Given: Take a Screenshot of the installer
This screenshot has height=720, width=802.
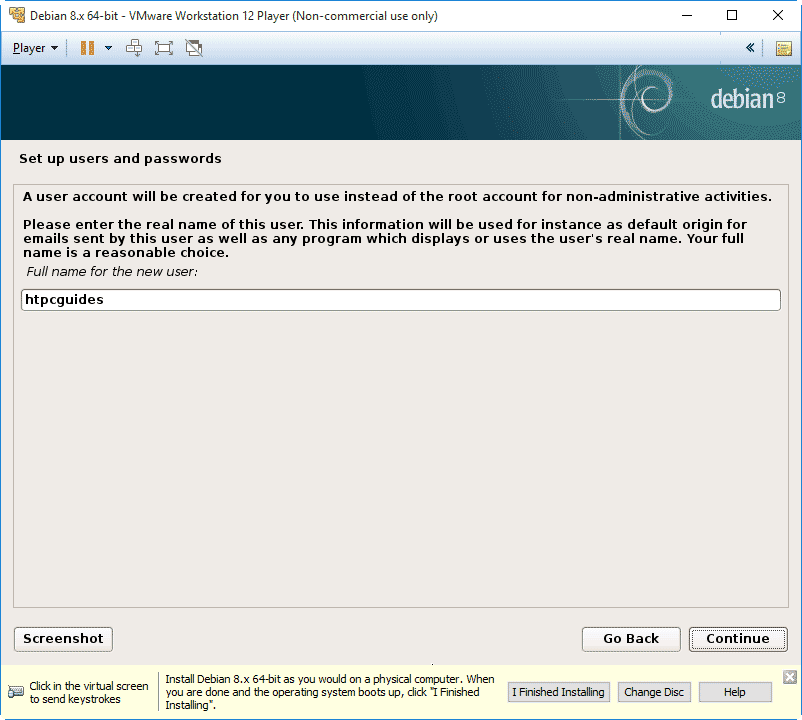Looking at the screenshot, I should 63,639.
